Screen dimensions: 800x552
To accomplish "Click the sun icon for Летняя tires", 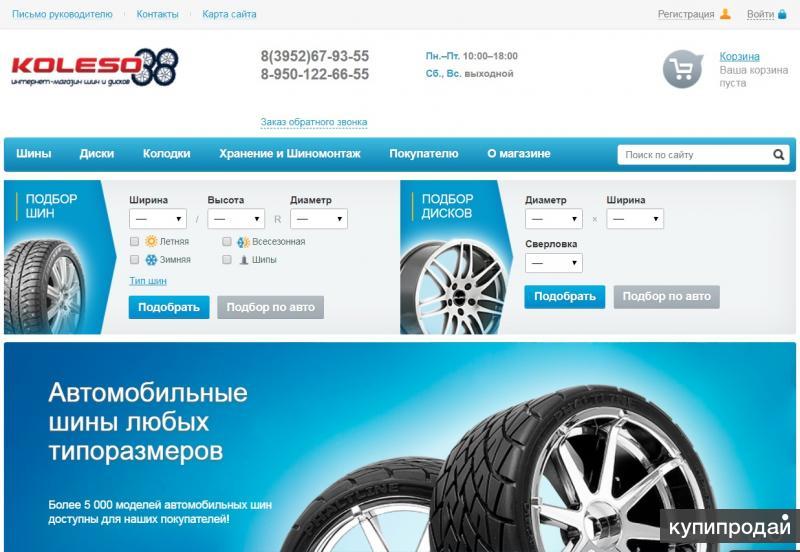I will point(151,241).
